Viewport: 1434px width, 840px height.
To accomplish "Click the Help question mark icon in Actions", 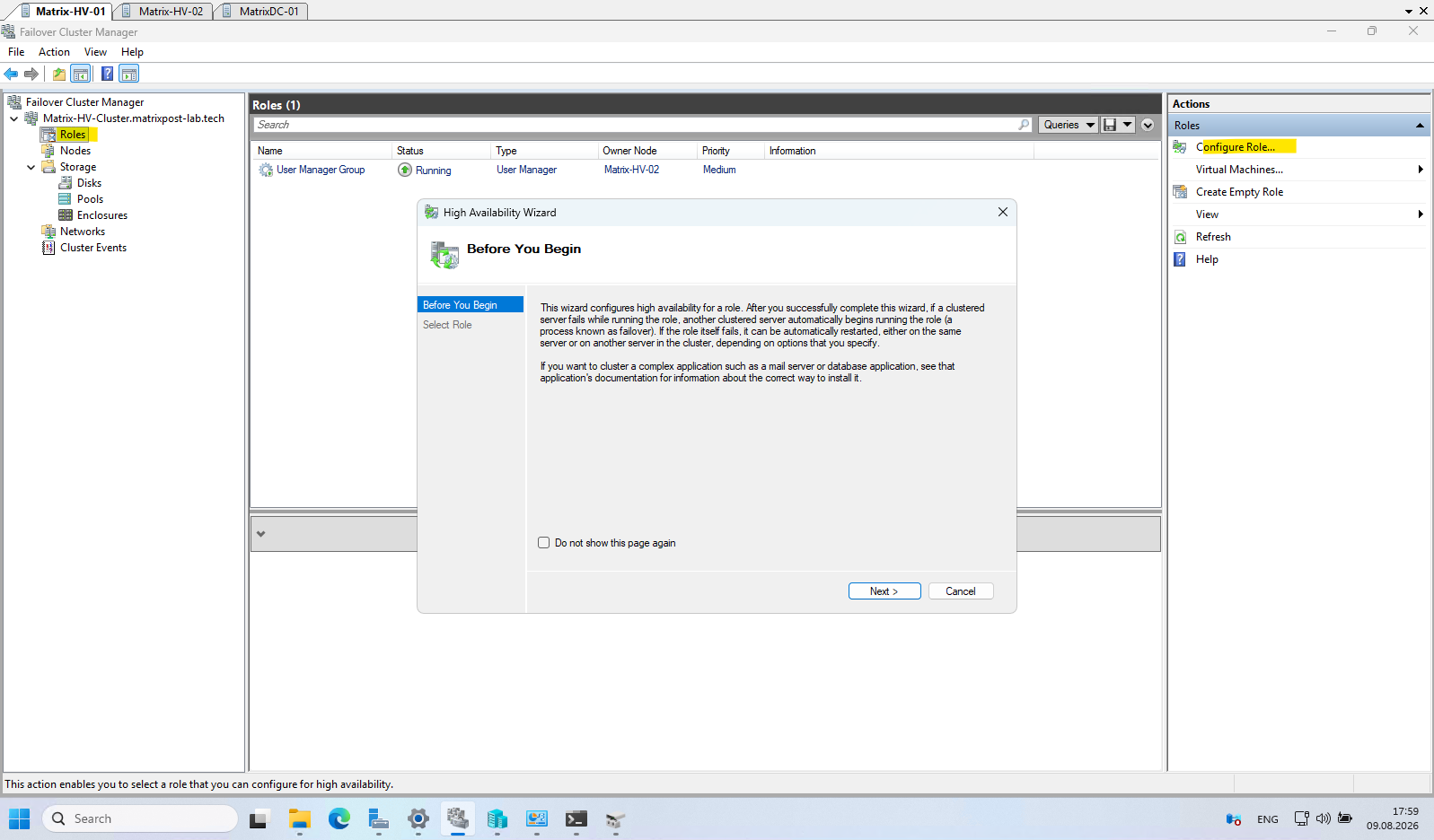I will click(1181, 259).
